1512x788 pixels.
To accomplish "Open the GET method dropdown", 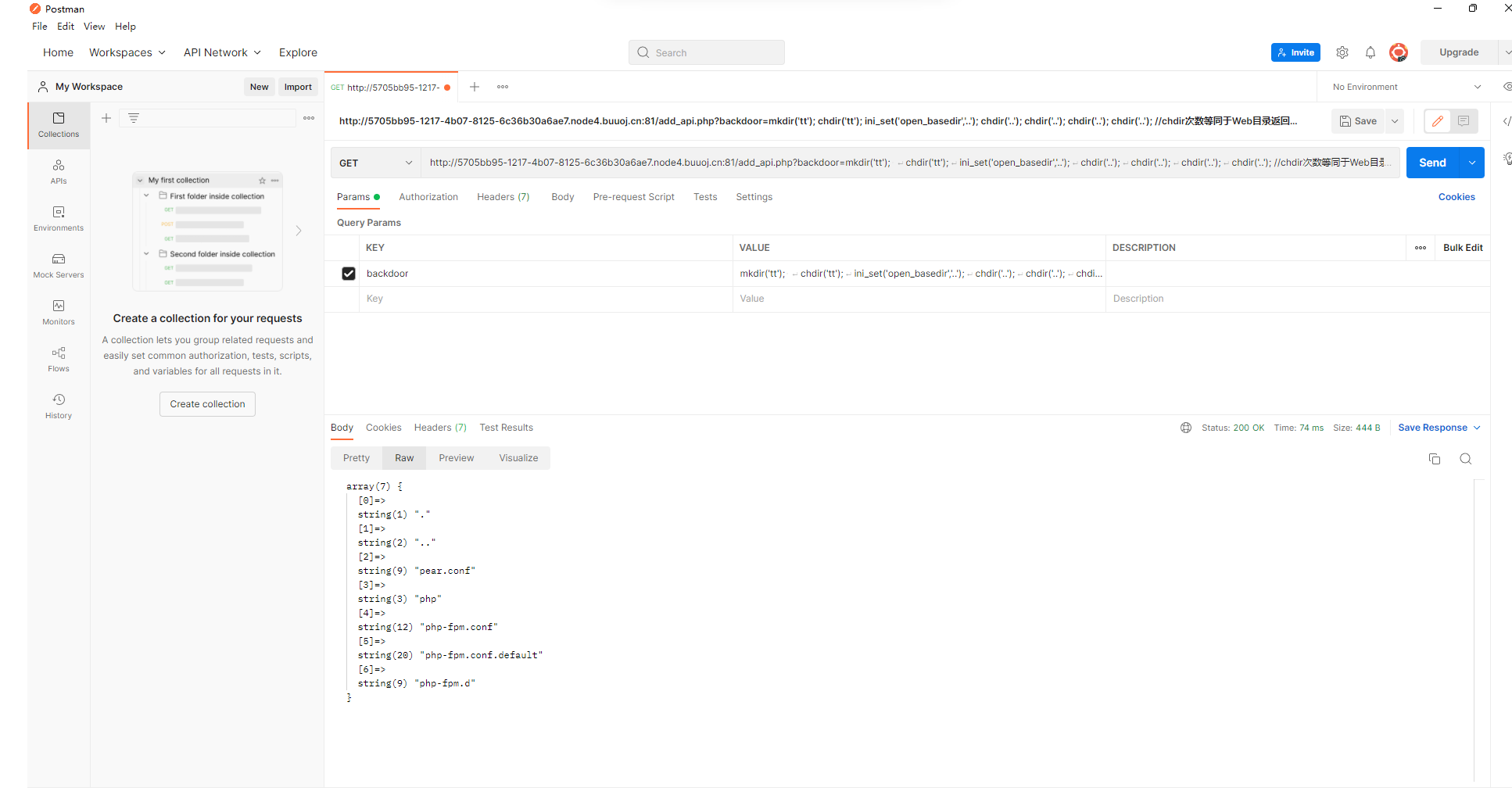I will click(x=375, y=163).
